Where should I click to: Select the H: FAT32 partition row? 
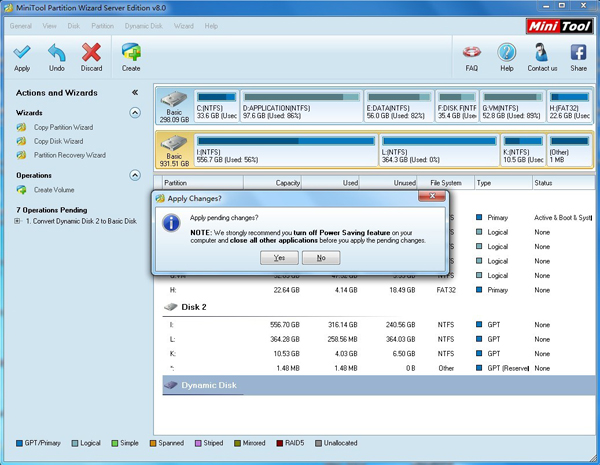click(379, 290)
